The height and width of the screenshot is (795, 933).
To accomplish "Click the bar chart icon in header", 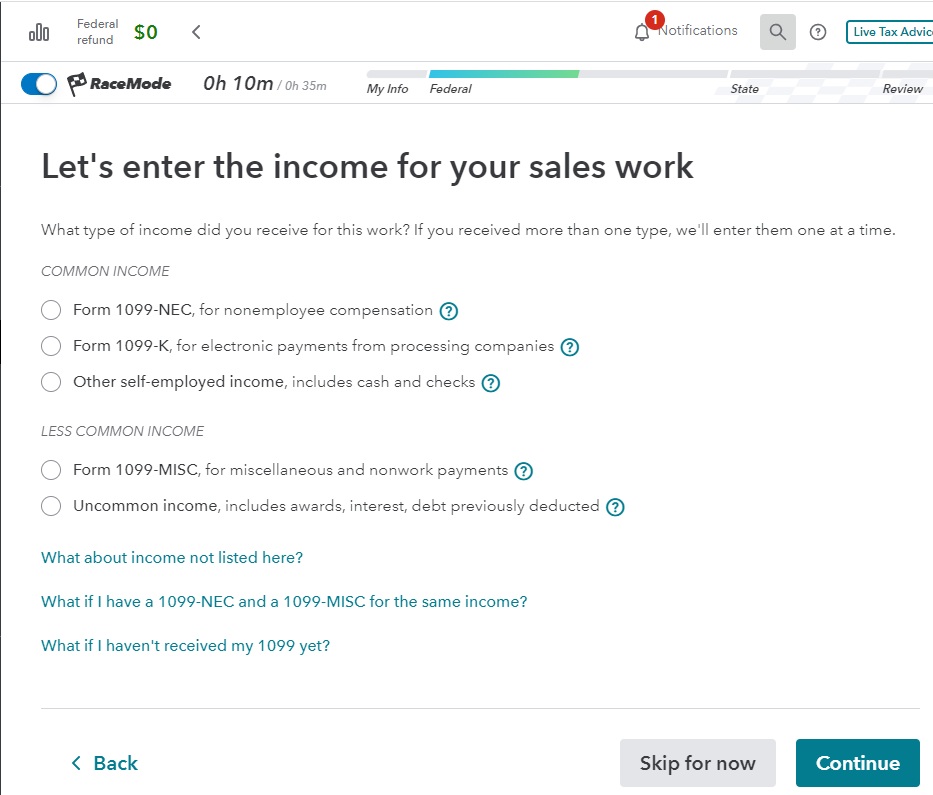I will pos(39,32).
